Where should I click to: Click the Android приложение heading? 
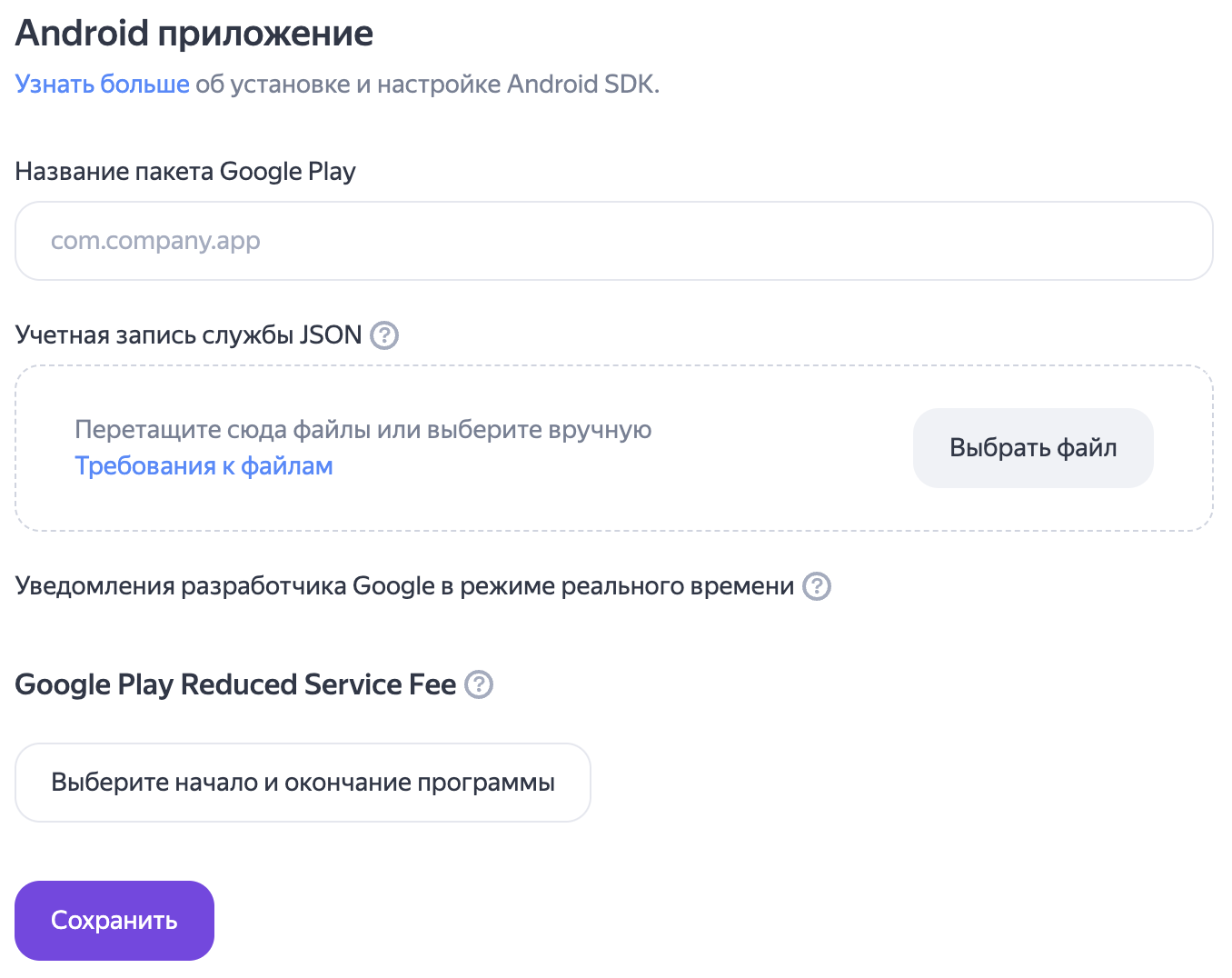point(194,34)
